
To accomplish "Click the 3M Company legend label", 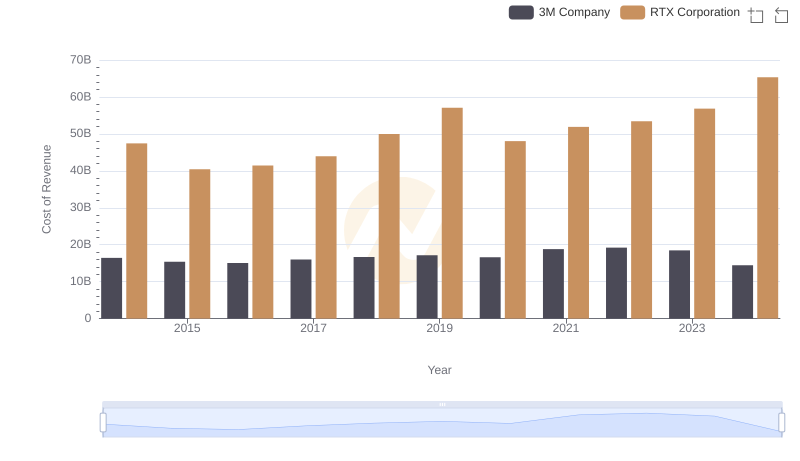I will coord(574,12).
